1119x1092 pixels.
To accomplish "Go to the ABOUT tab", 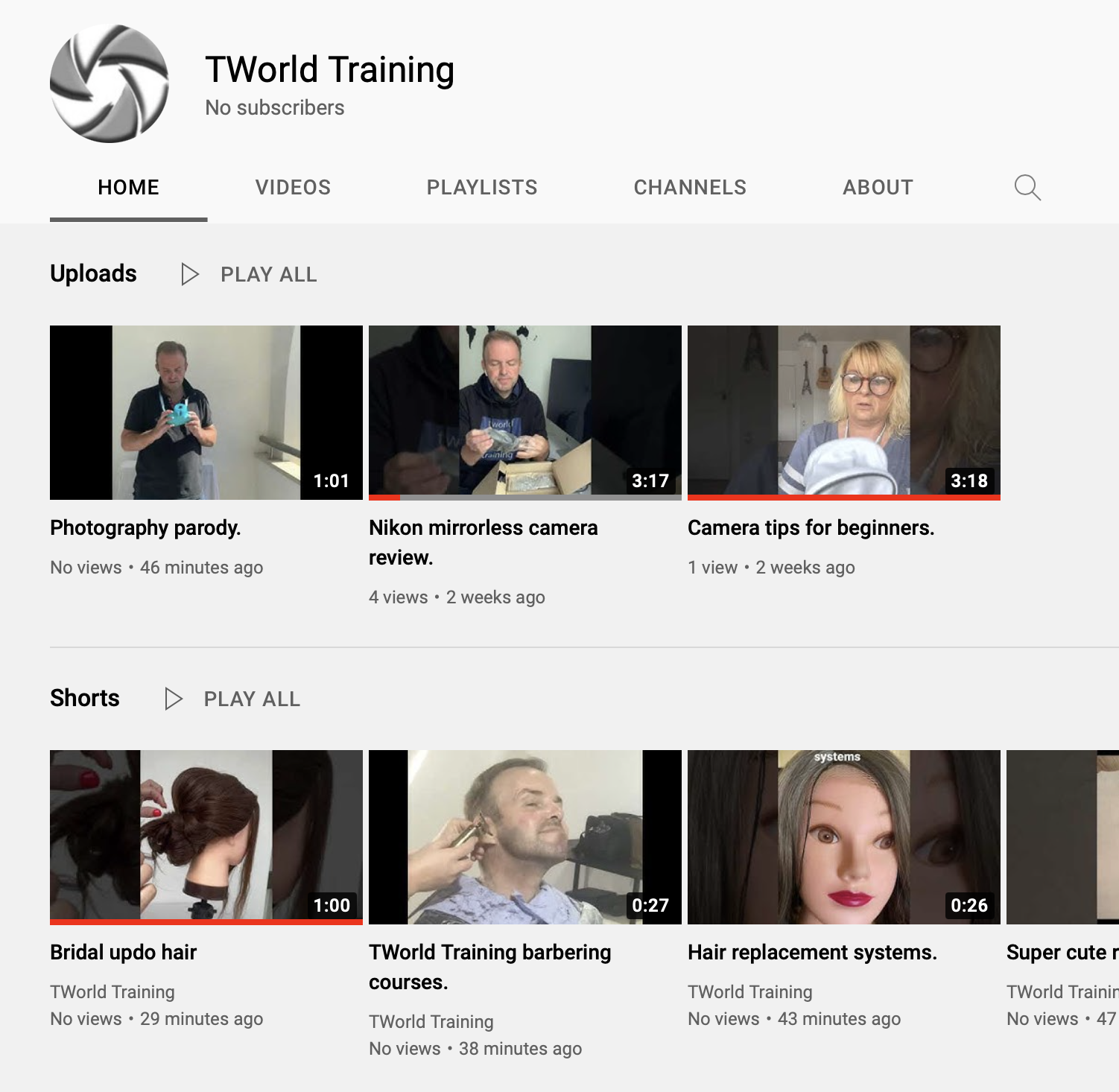I will click(x=878, y=187).
